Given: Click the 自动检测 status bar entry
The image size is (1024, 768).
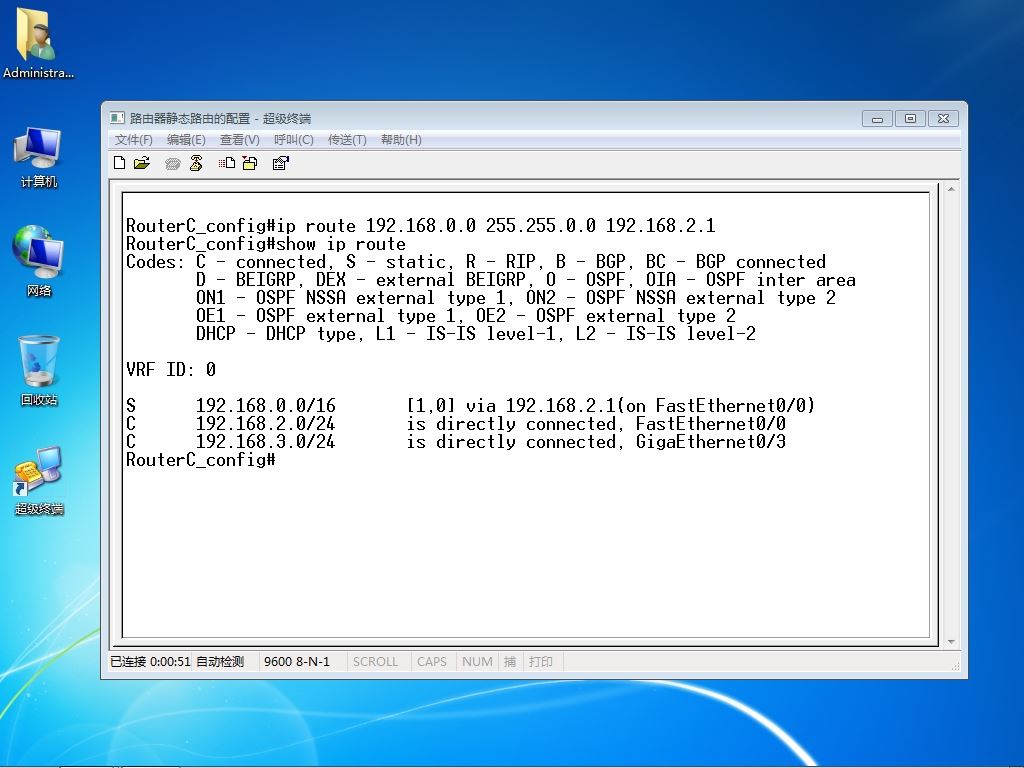Looking at the screenshot, I should click(220, 662).
